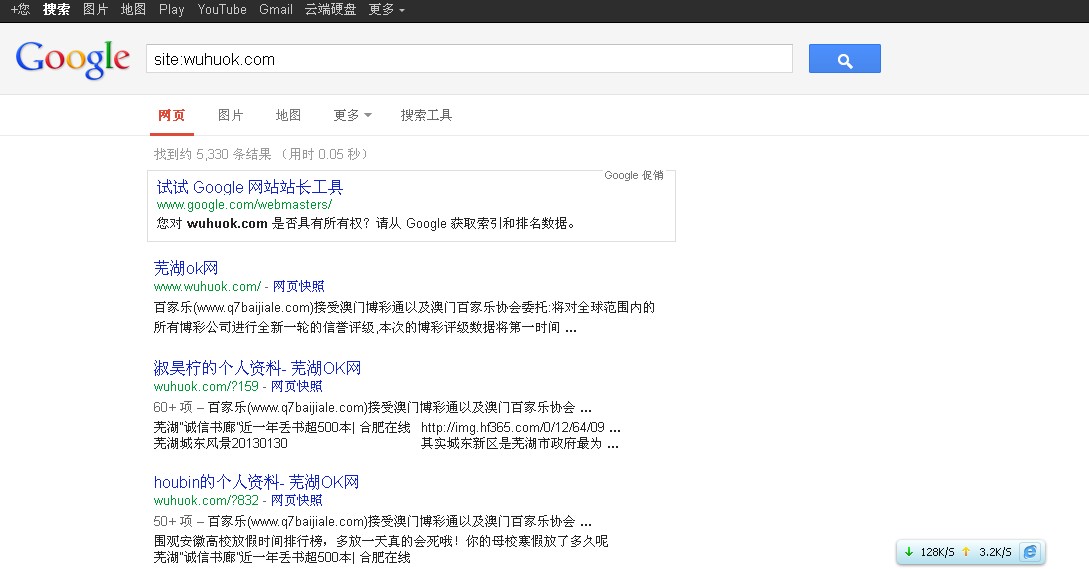Click the 128K/S download speed value
The width and height of the screenshot is (1089, 569).
(x=937, y=552)
